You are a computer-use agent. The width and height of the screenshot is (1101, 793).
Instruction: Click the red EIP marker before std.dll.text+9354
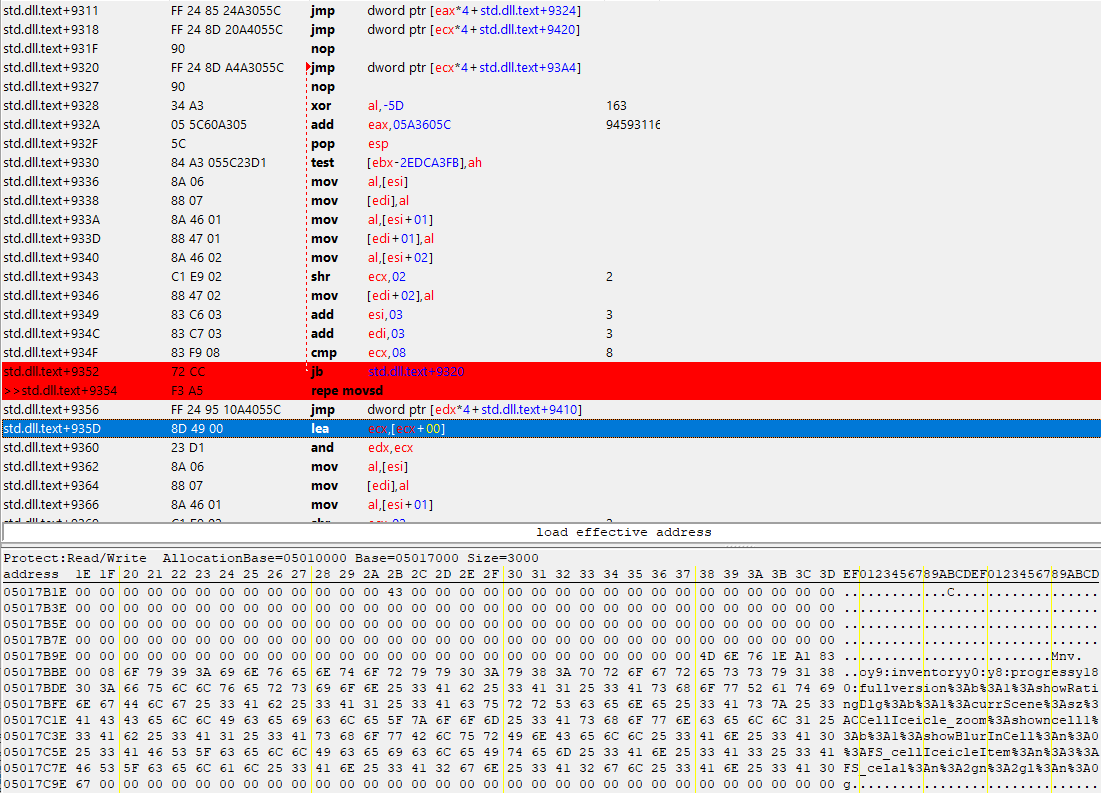(x=12, y=391)
